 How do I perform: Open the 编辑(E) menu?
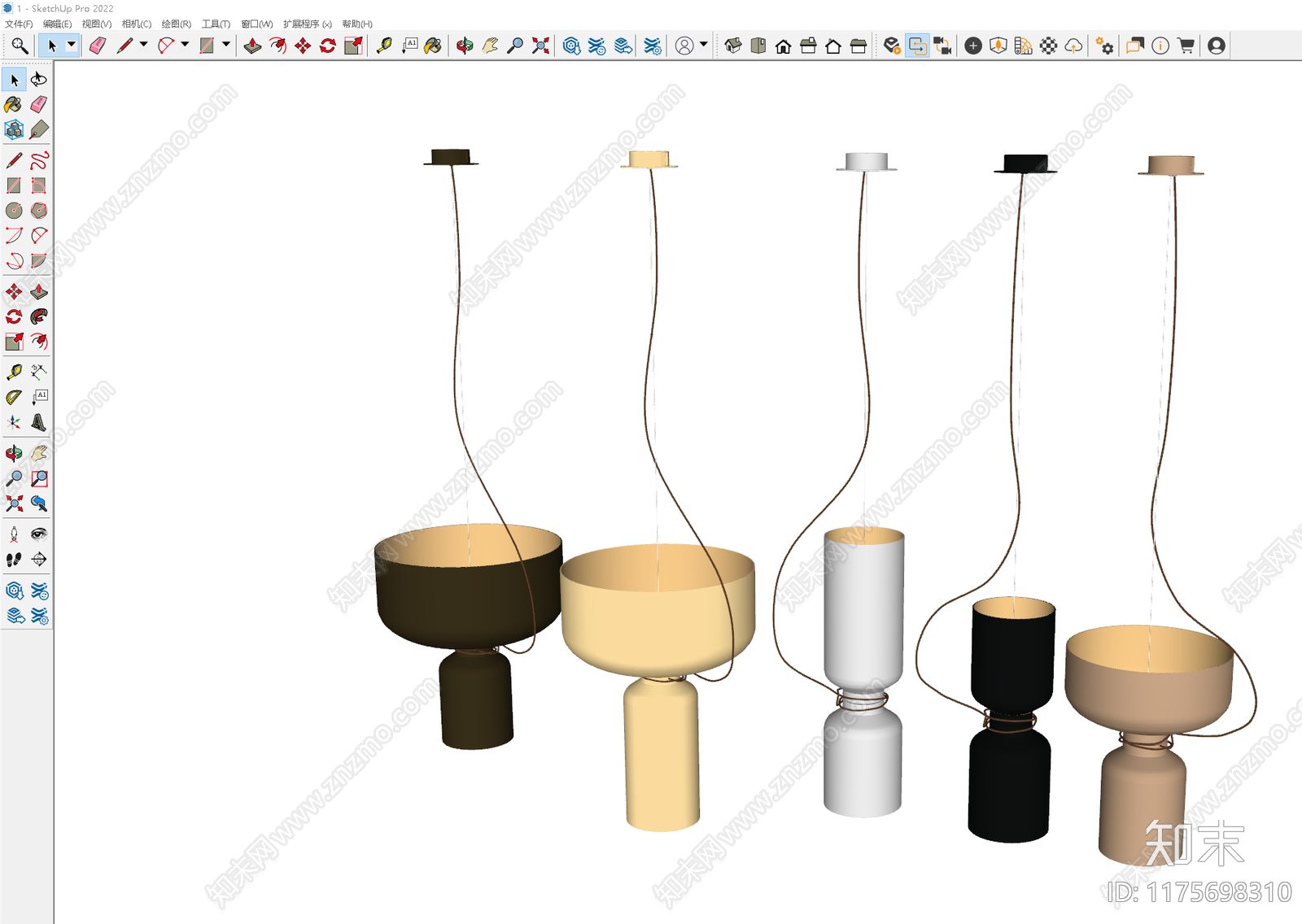[57, 24]
